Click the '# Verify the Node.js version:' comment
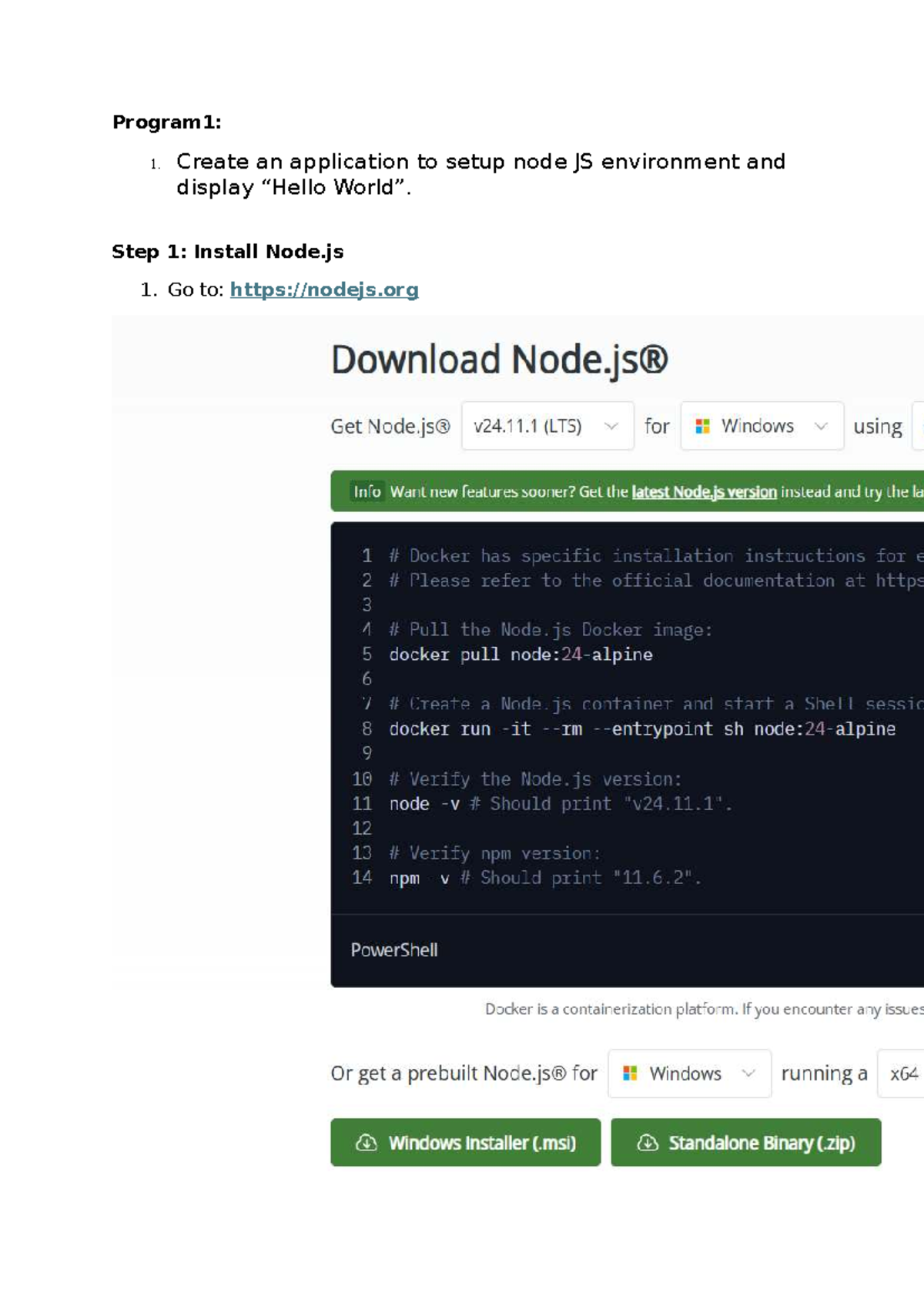Screen dimensions: 924x1306 coord(535,779)
